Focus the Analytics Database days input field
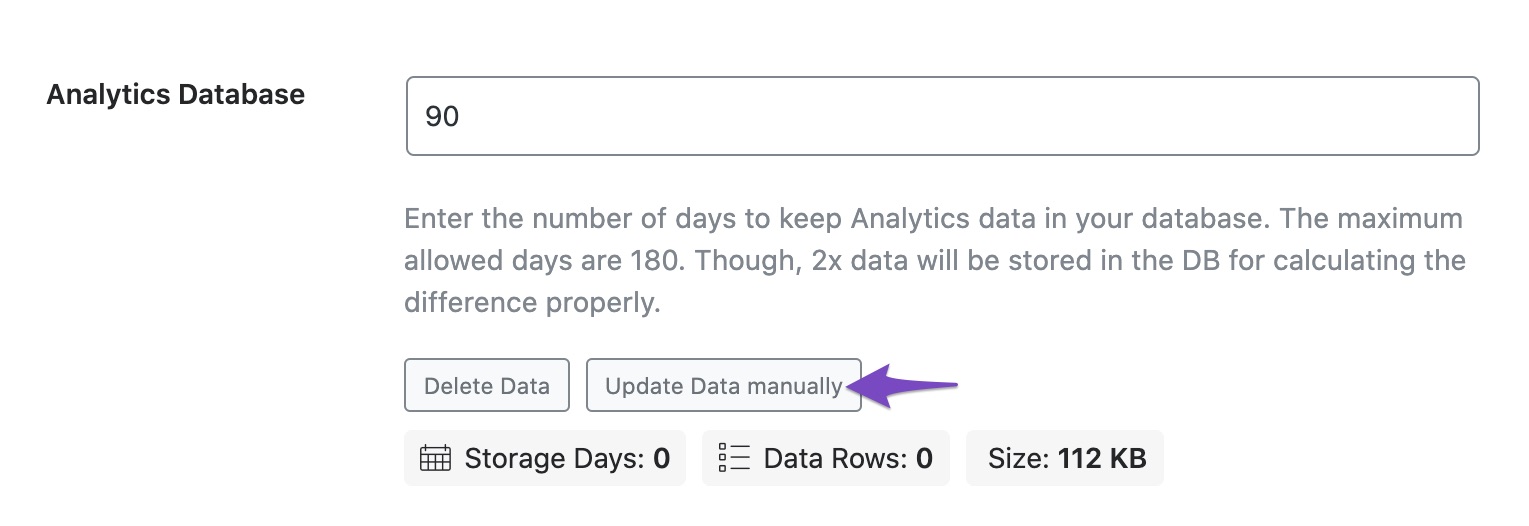 click(x=942, y=116)
